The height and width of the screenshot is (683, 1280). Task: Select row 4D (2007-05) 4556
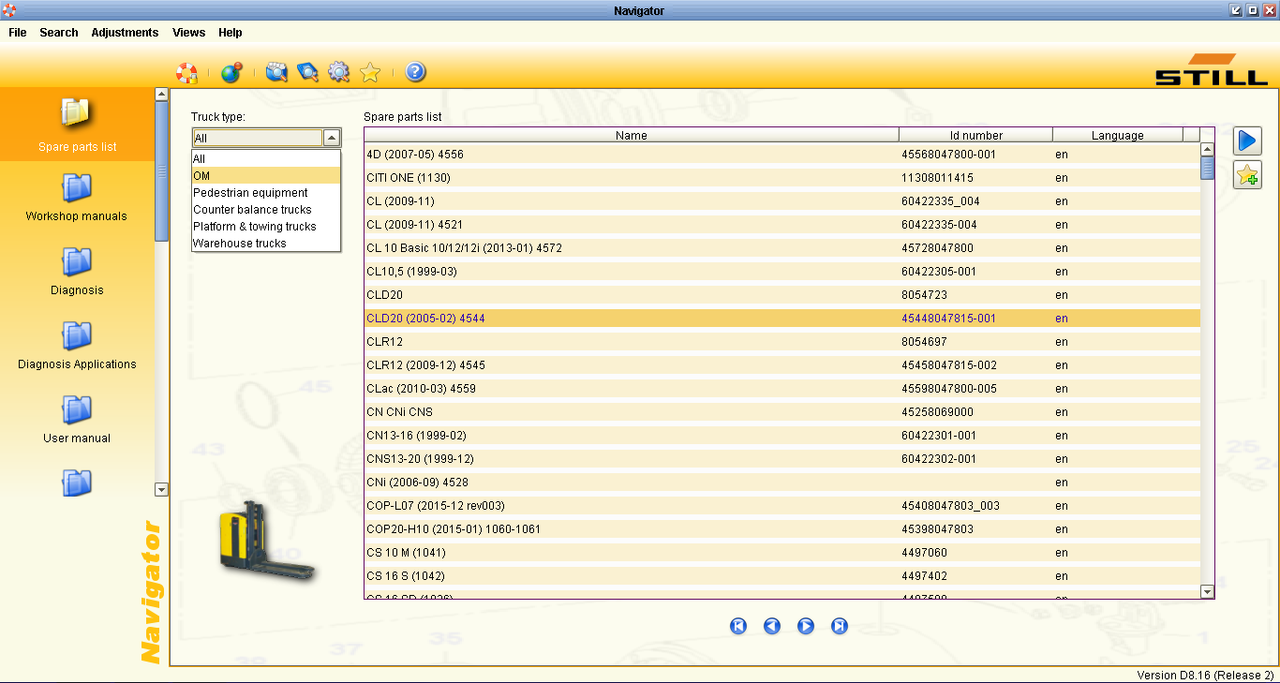(x=782, y=155)
